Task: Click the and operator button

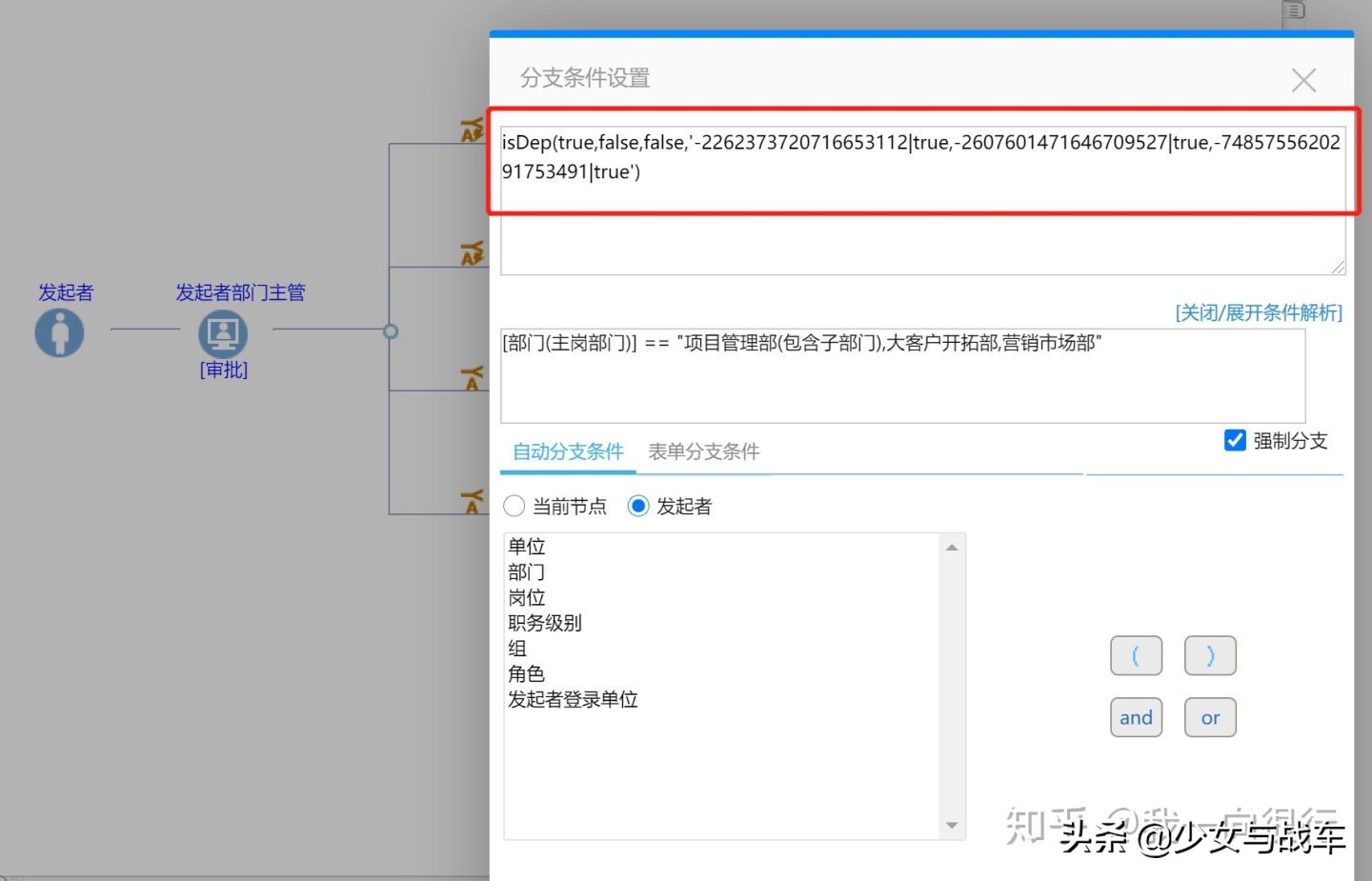Action: (1136, 717)
